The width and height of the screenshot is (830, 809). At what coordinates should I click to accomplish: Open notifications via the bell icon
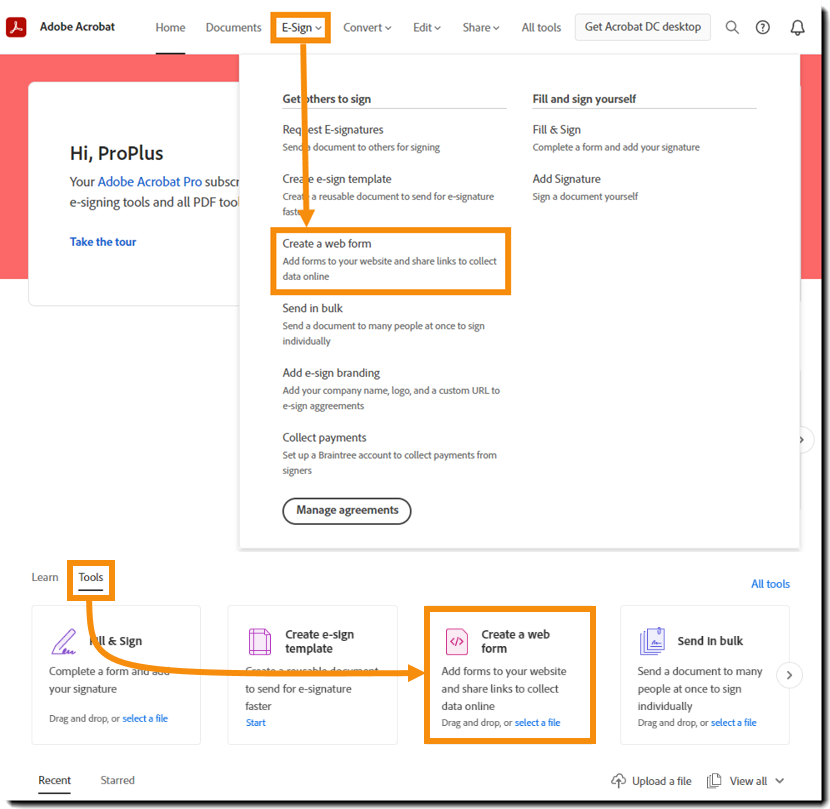797,27
